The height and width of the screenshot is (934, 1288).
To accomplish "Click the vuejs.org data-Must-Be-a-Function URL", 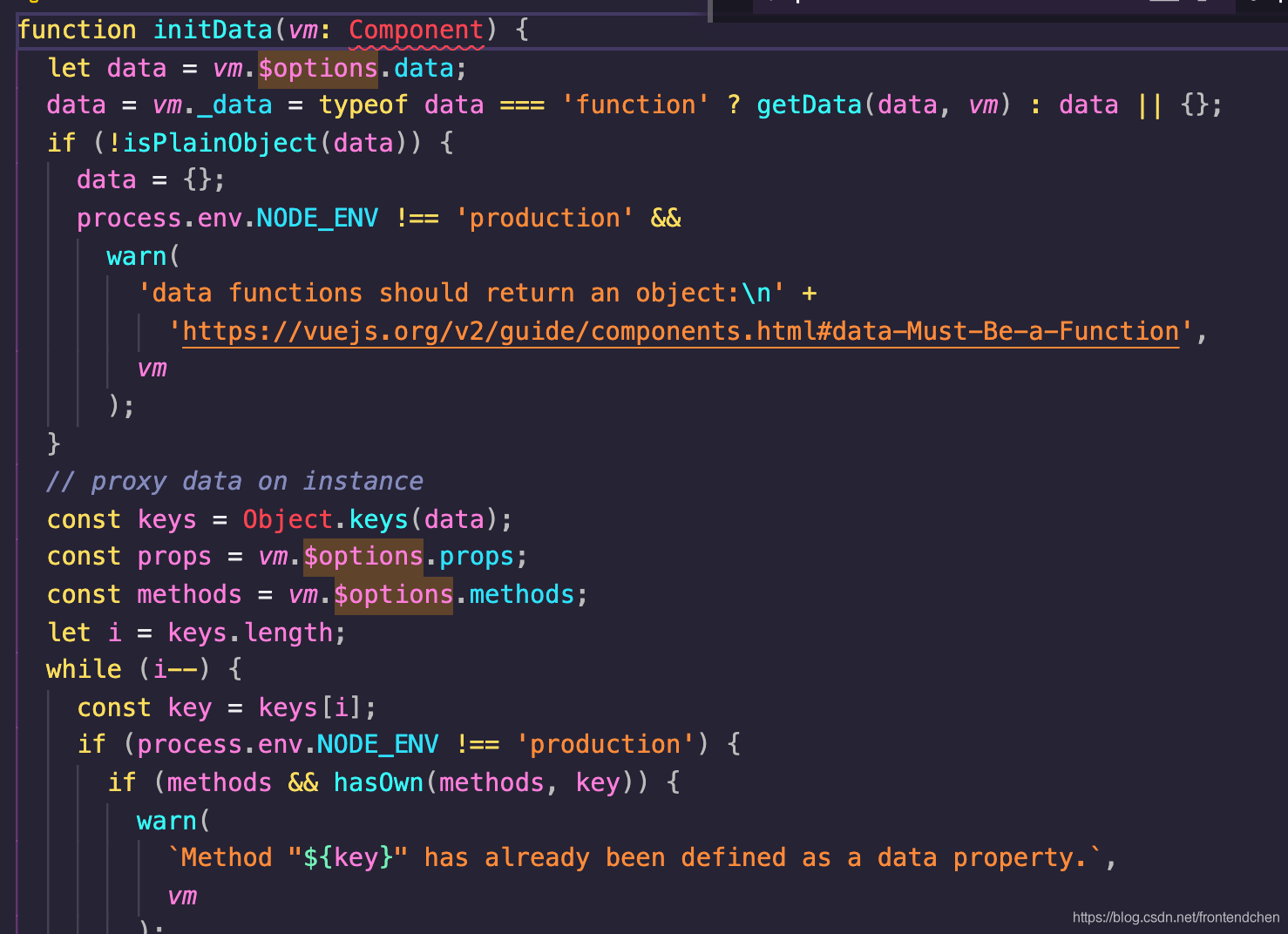I will (x=681, y=331).
